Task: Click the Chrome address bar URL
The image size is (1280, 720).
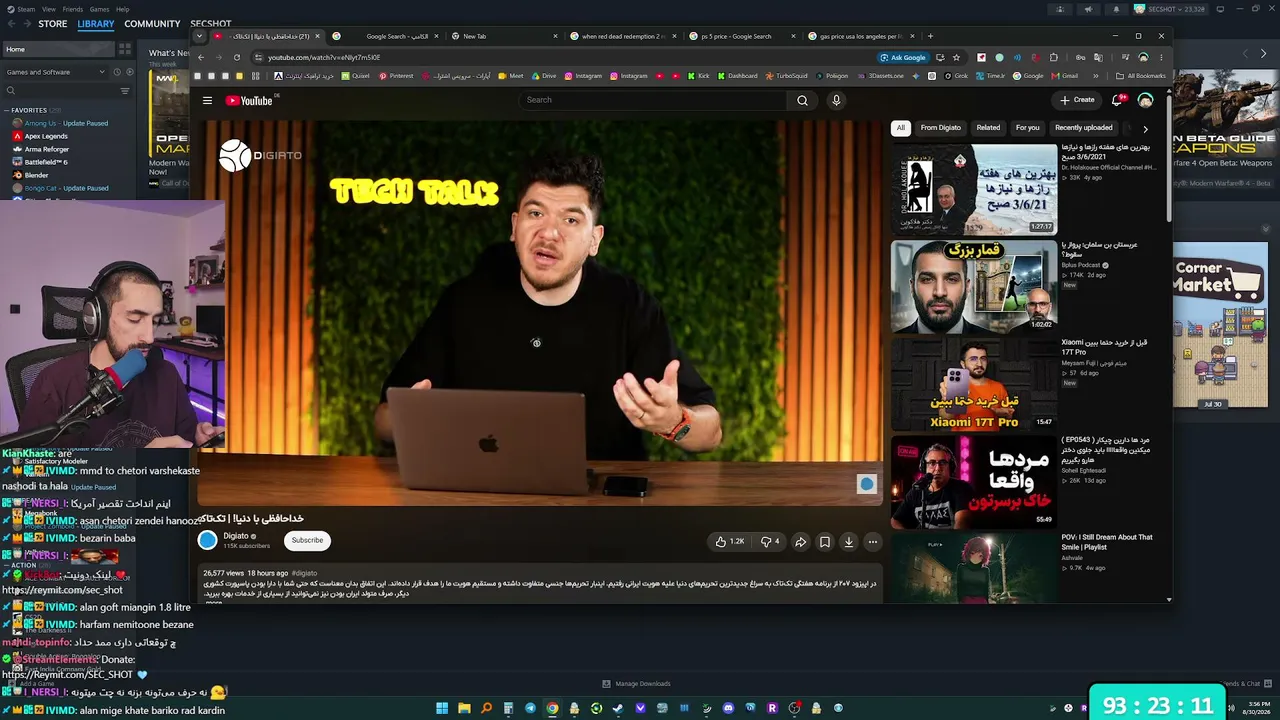Action: [324, 57]
